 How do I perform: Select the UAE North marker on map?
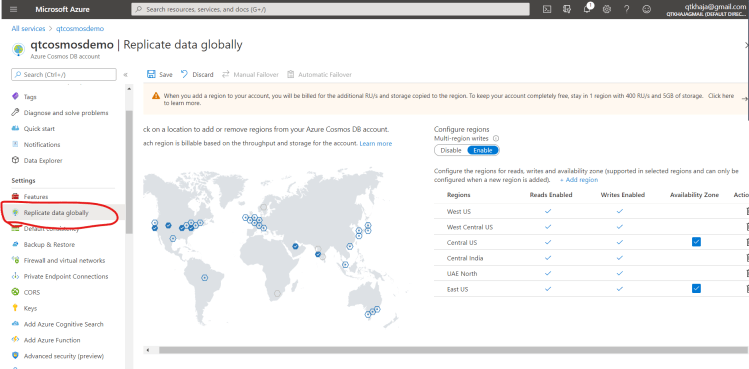point(295,246)
